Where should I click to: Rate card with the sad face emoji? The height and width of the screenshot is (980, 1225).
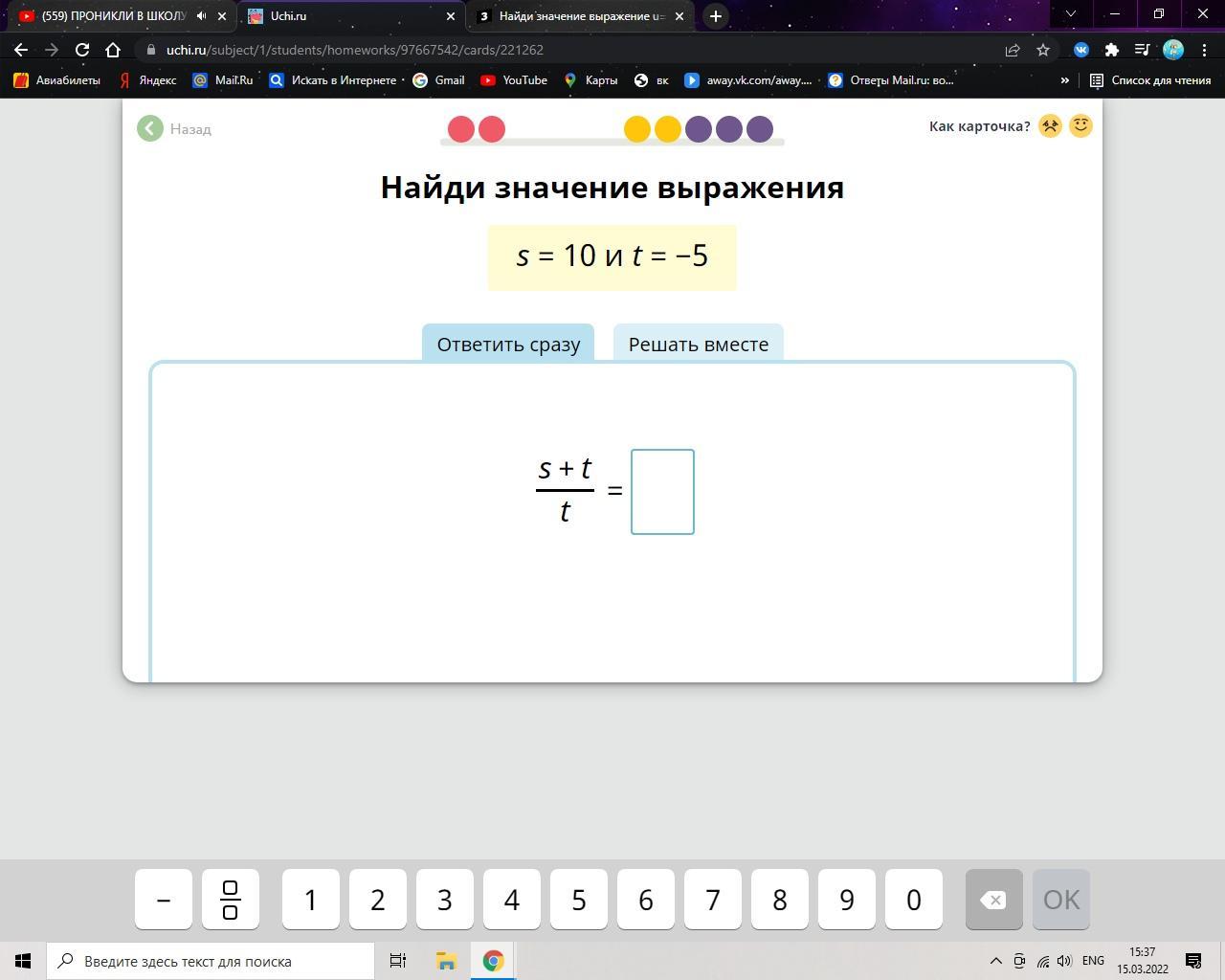point(1050,126)
